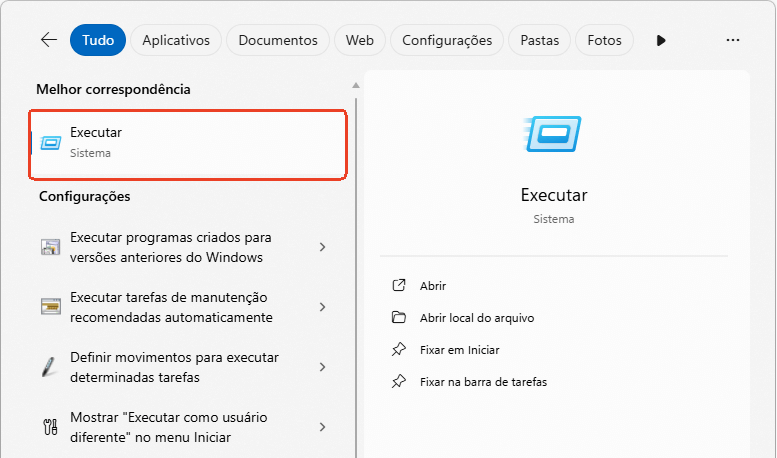Click the pen movements icon
Viewport: 777px width, 458px height.
[x=49, y=367]
